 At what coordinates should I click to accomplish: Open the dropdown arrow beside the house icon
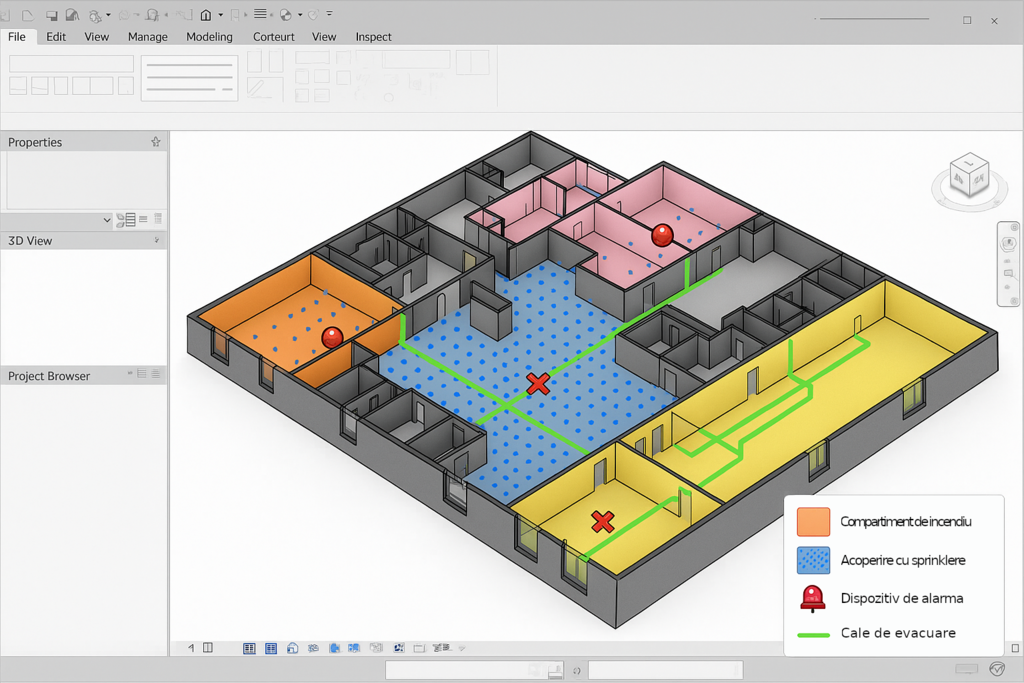pyautogui.click(x=220, y=15)
